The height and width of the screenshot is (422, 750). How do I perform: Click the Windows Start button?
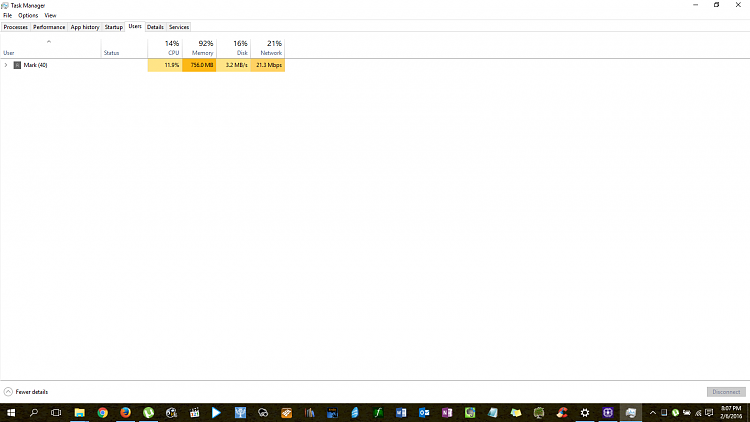[x=11, y=412]
